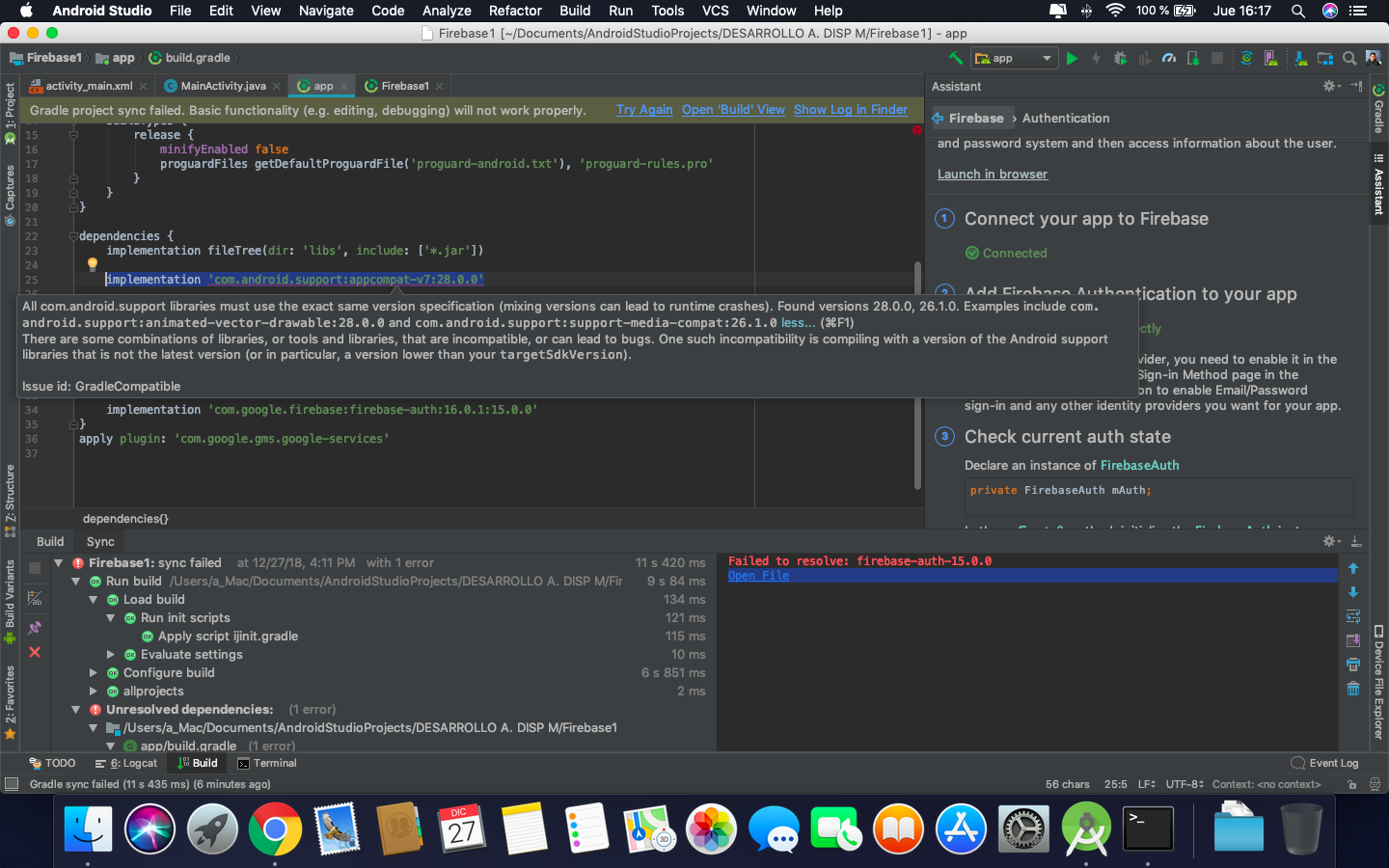Expand the allprojects node
The height and width of the screenshot is (868, 1389).
tap(94, 691)
